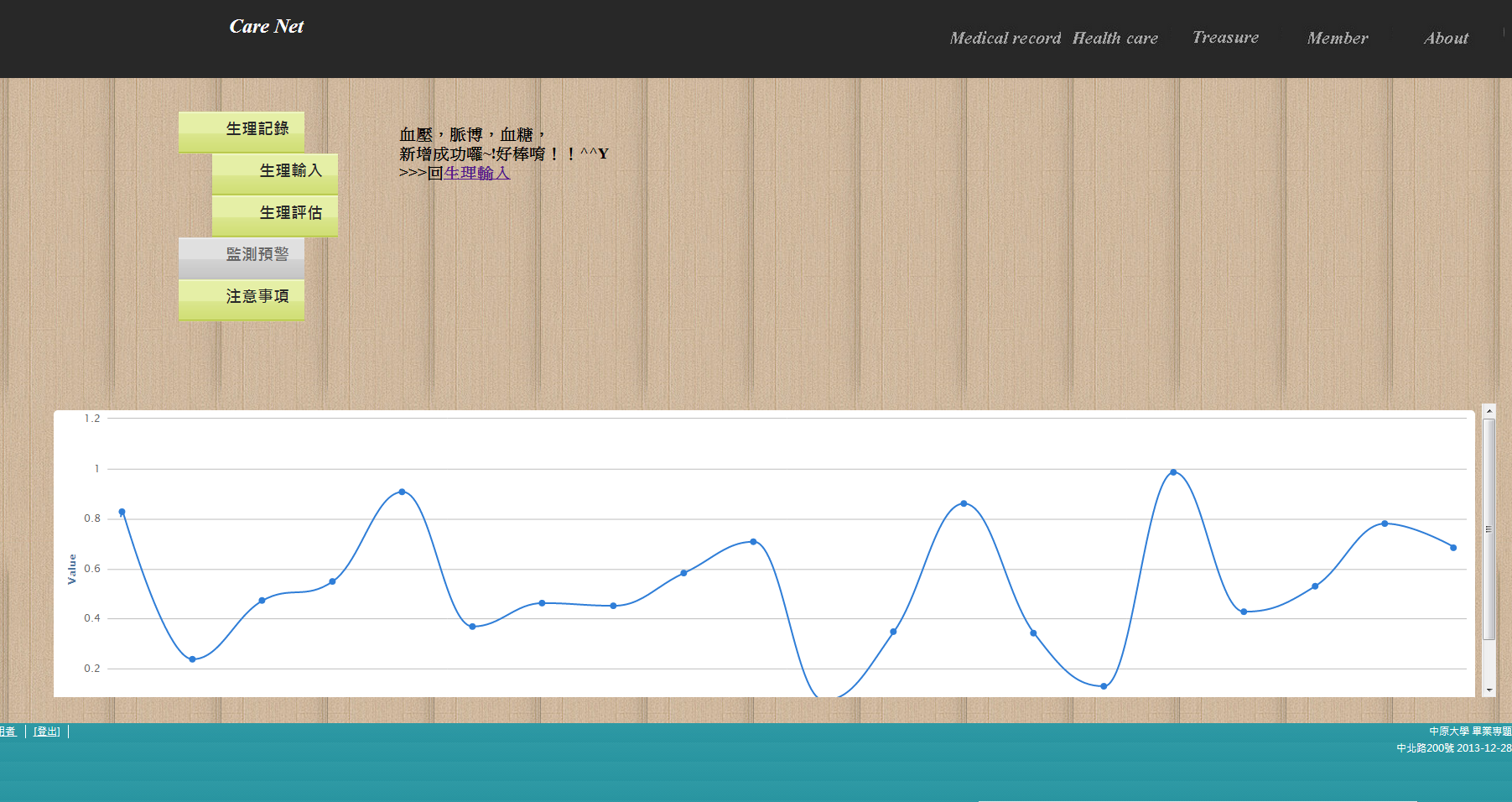The image size is (1512, 802).
Task: Click the last data point on the chart line
Action: click(x=1453, y=548)
